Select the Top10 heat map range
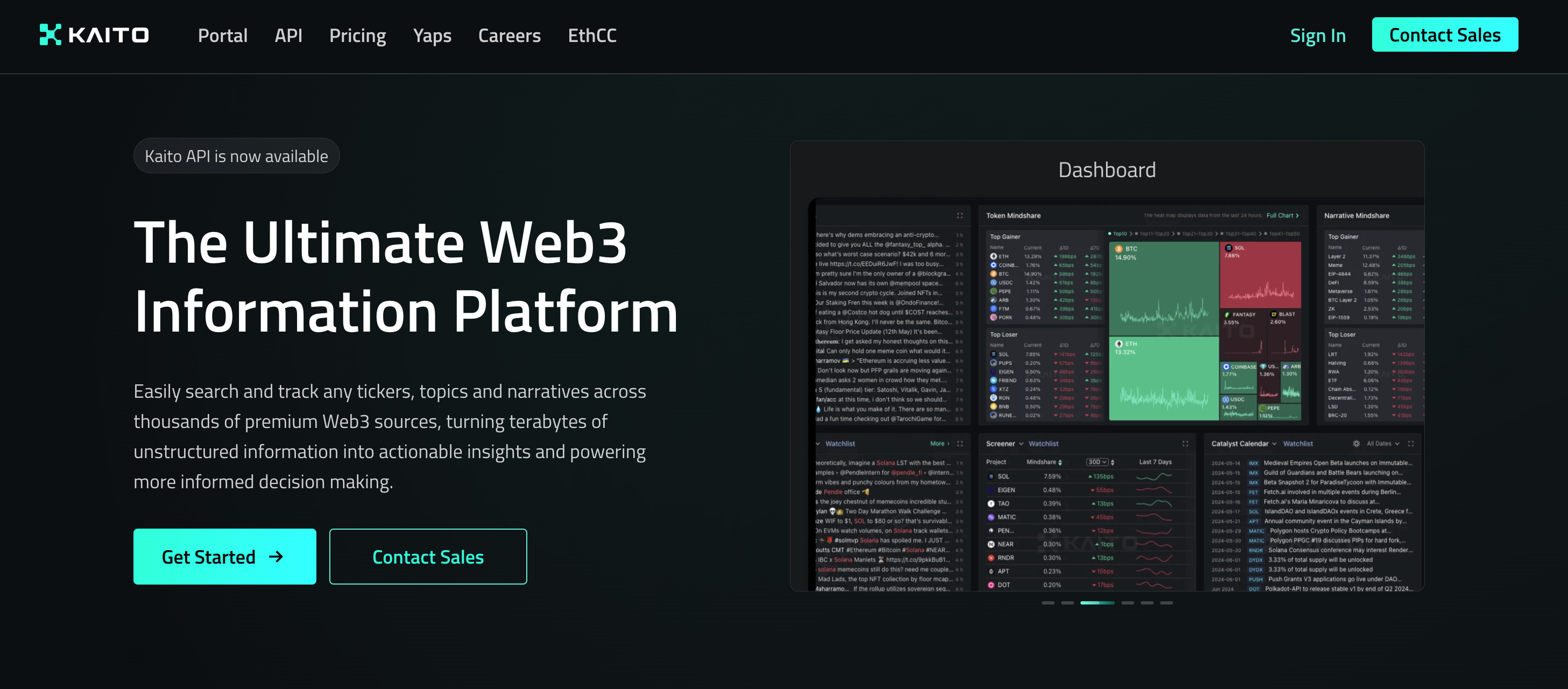Viewport: 1568px width, 689px height. 1118,234
